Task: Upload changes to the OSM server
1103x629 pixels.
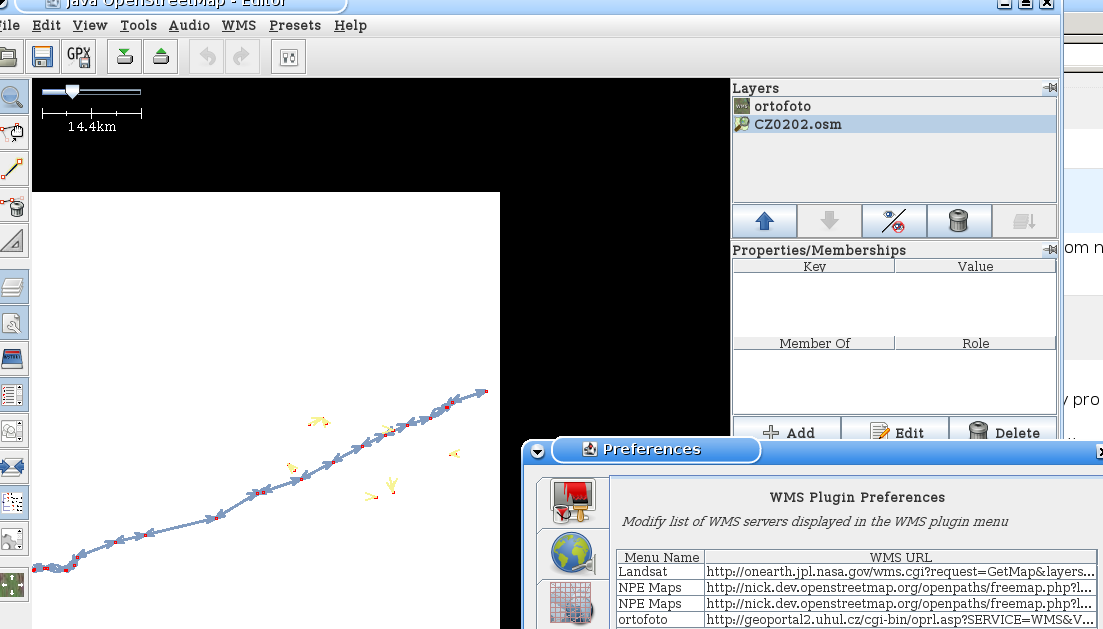Action: pos(160,56)
